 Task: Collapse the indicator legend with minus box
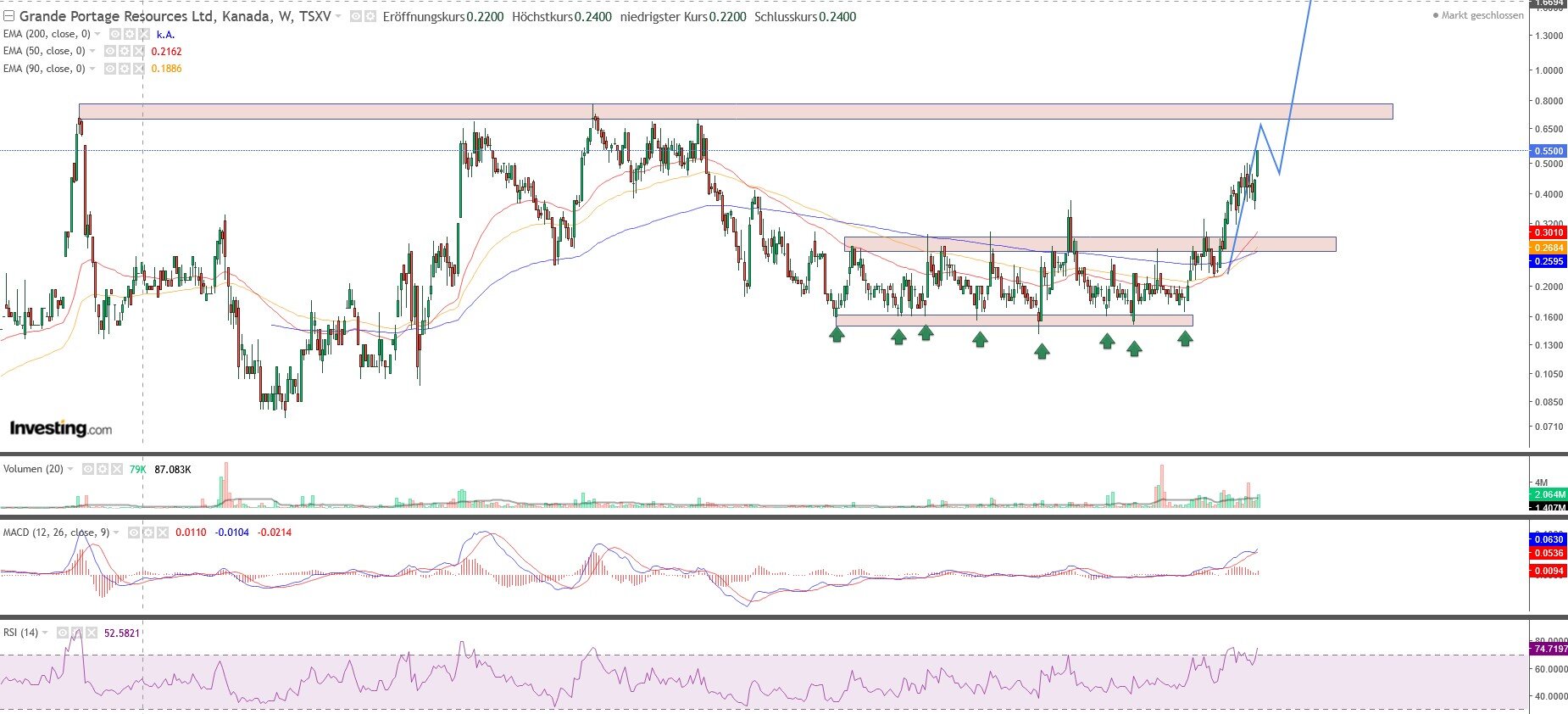(8, 16)
